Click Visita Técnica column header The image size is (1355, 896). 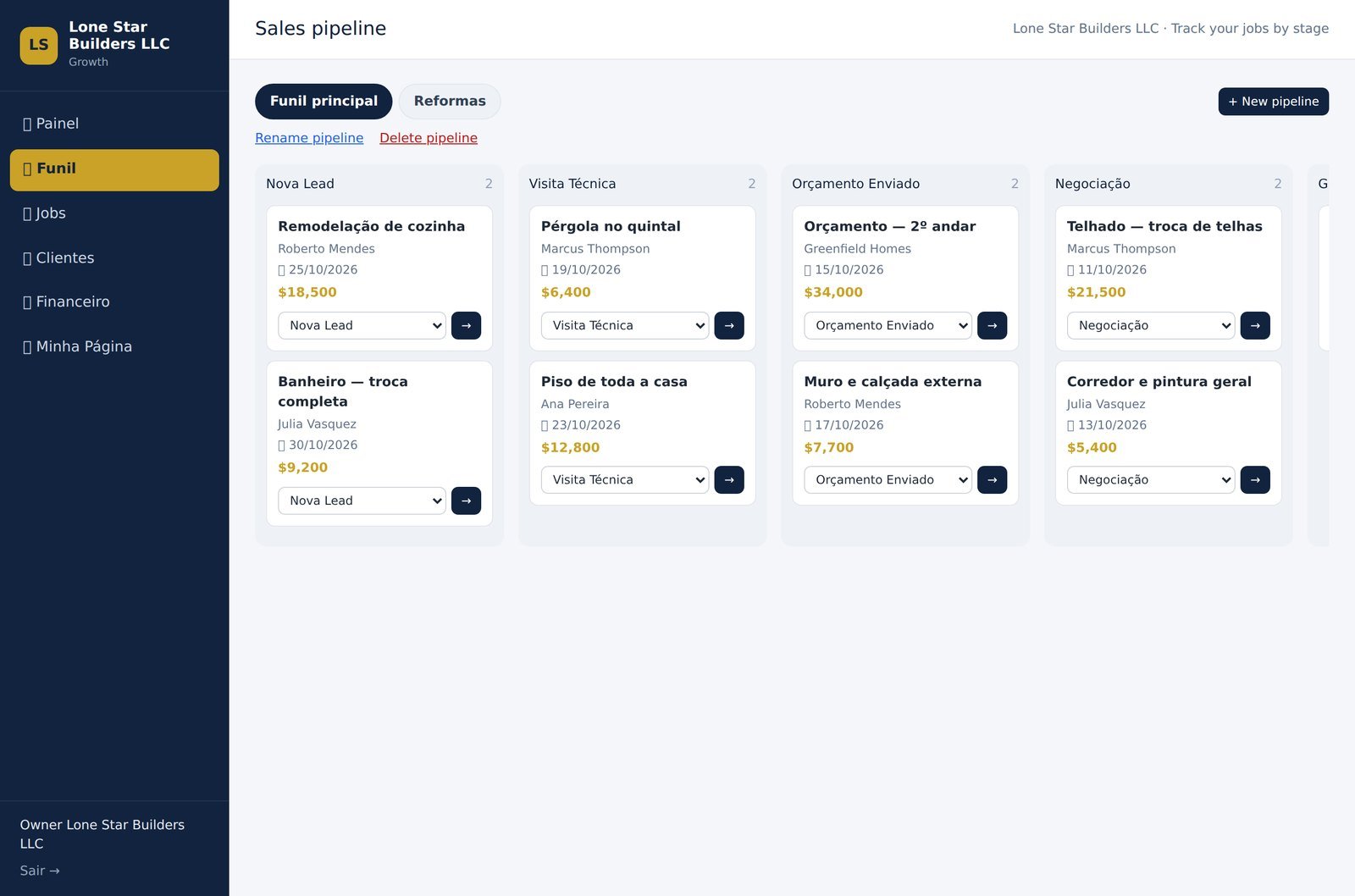point(572,184)
